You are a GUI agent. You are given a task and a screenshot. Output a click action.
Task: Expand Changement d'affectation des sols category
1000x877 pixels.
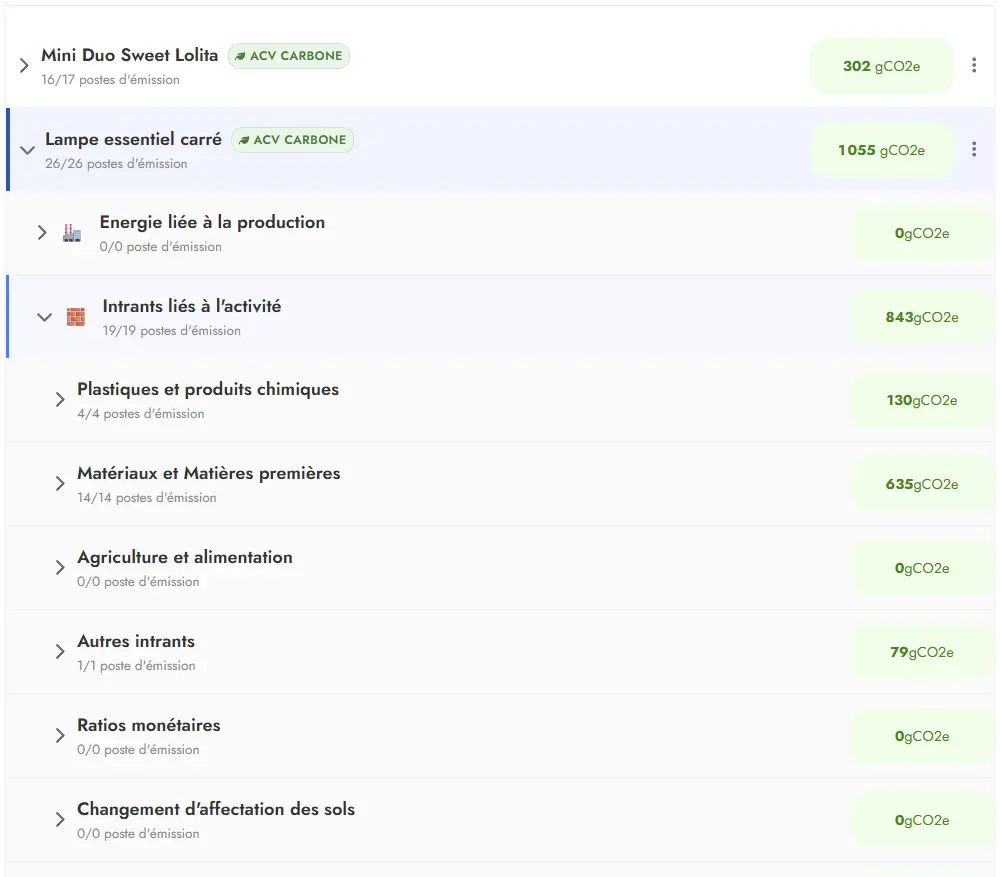click(x=60, y=820)
